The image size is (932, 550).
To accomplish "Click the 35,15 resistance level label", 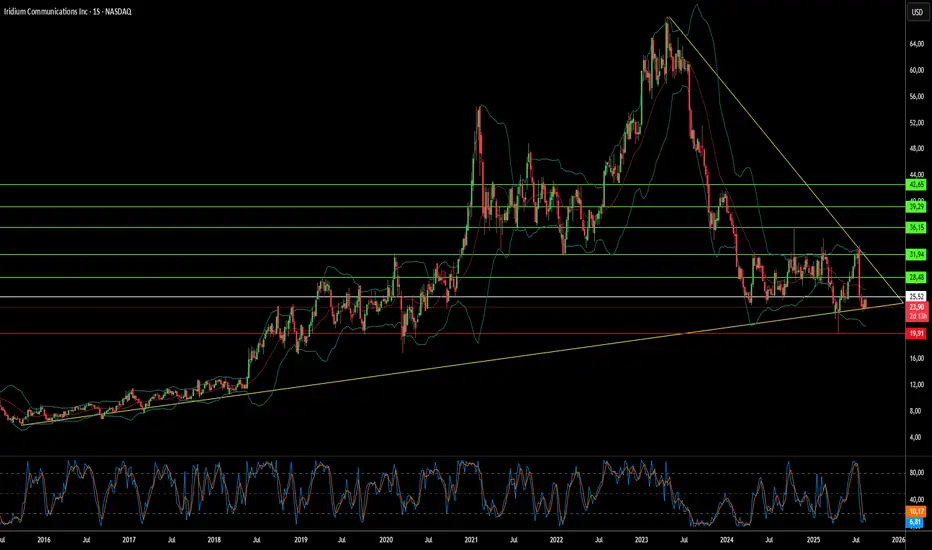I will click(x=915, y=228).
